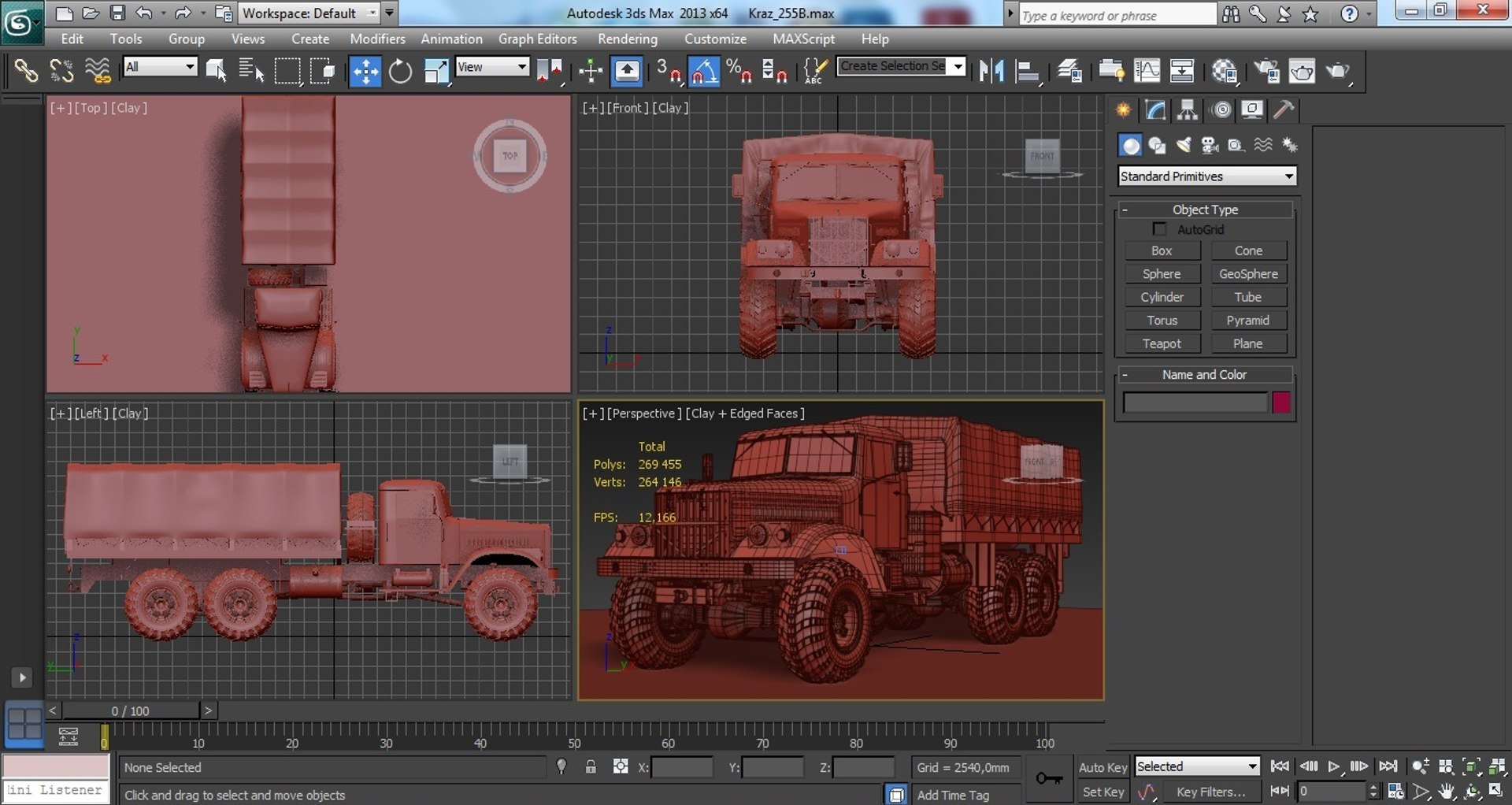Viewport: 1512px width, 805px height.
Task: Click the object name field
Action: tap(1195, 402)
